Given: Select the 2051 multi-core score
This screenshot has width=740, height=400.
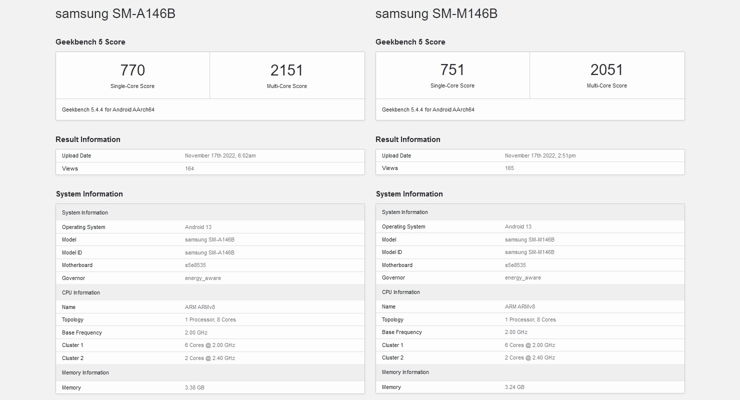Looking at the screenshot, I should [606, 70].
